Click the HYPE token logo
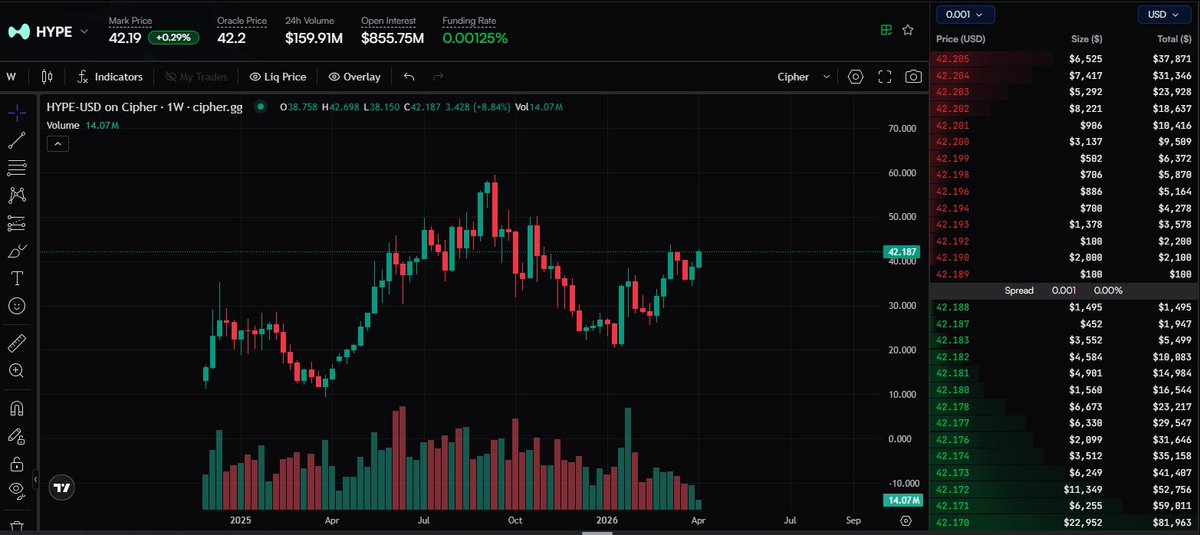This screenshot has height=535, width=1200. (18, 31)
